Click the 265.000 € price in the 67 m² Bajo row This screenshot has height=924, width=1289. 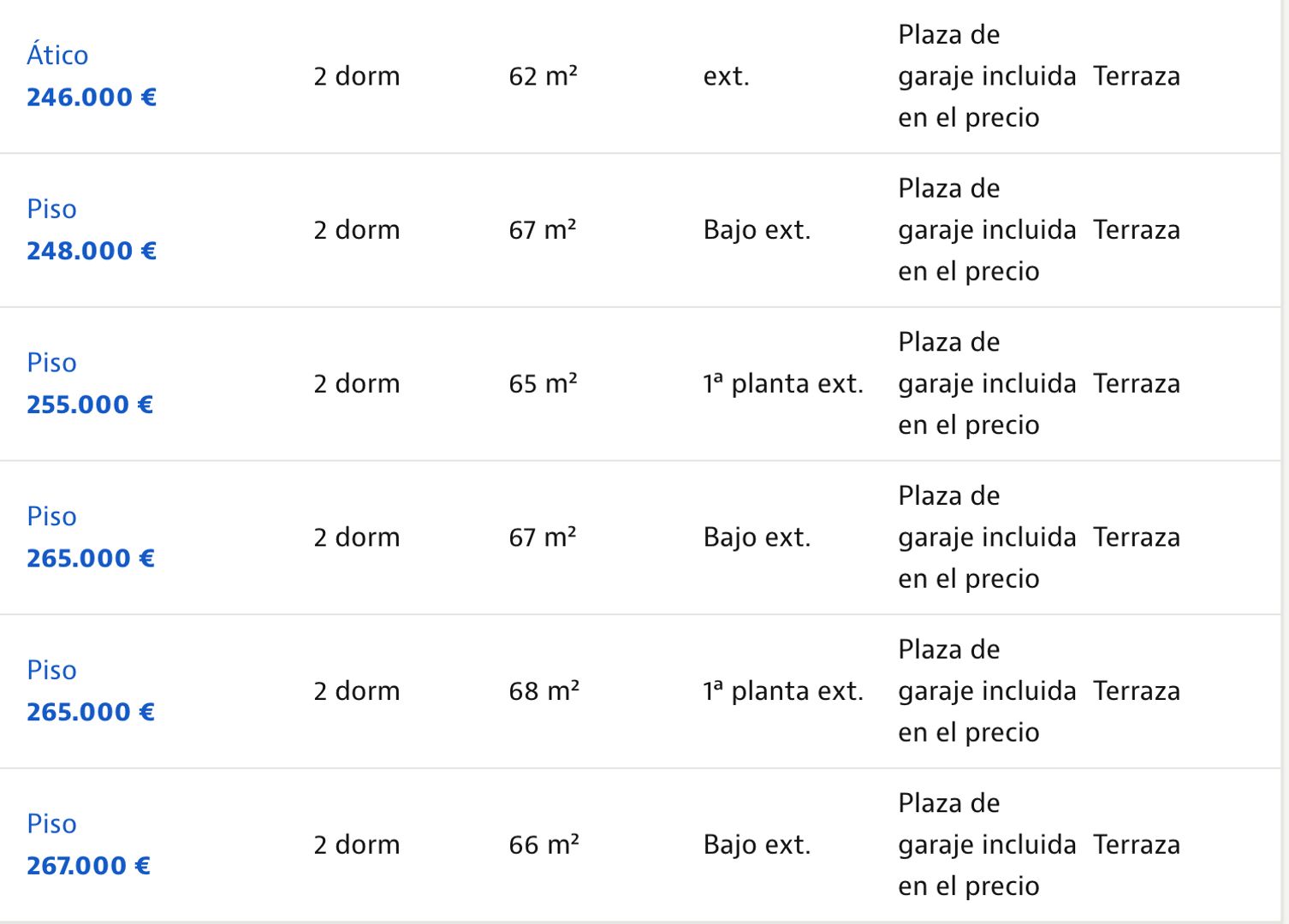point(91,559)
